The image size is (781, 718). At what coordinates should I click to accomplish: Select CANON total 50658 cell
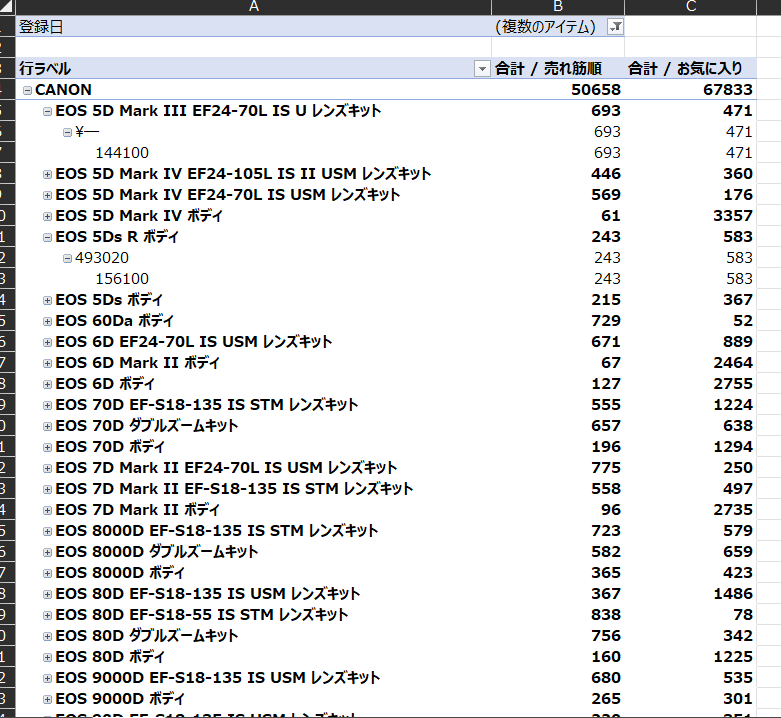558,90
